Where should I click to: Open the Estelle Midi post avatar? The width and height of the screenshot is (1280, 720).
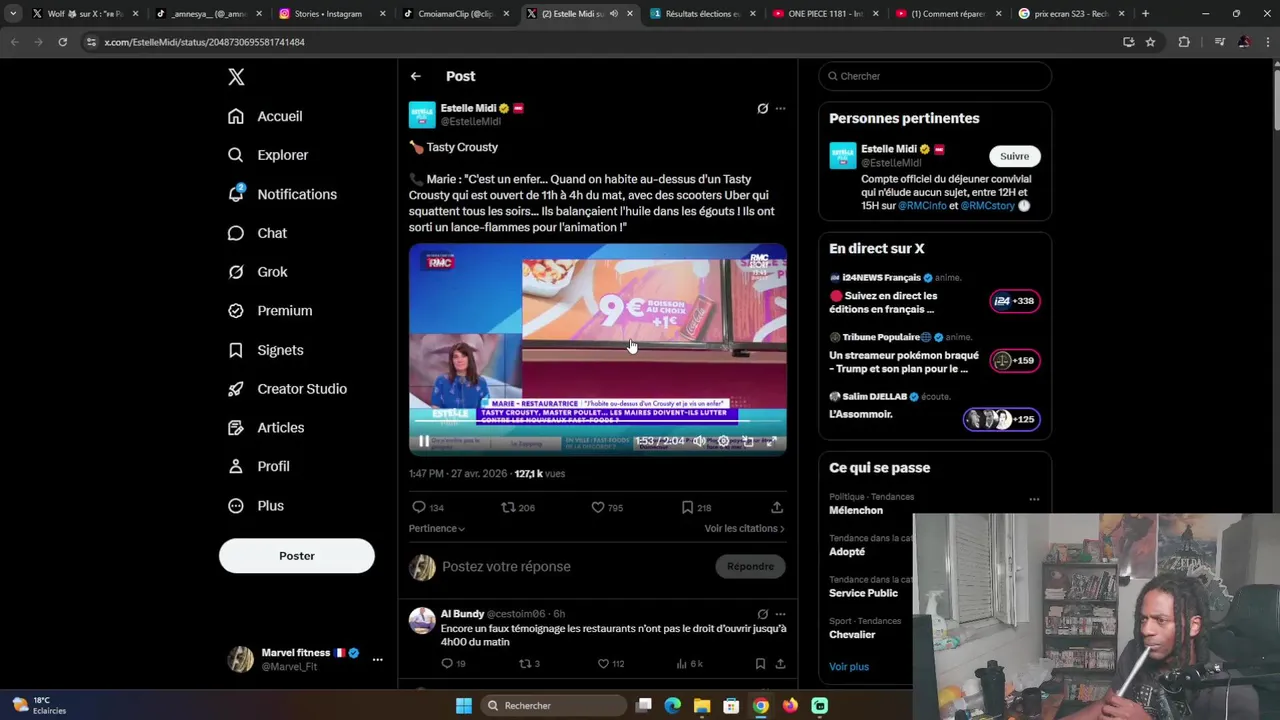(422, 114)
